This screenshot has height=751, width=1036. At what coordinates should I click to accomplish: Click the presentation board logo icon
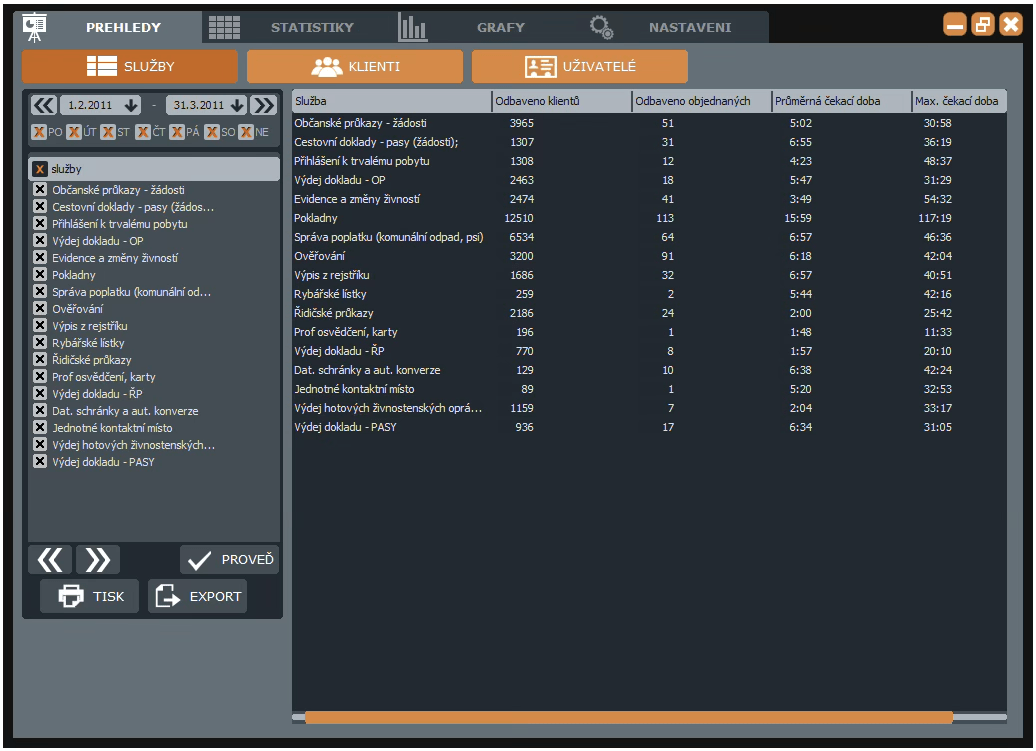point(34,27)
